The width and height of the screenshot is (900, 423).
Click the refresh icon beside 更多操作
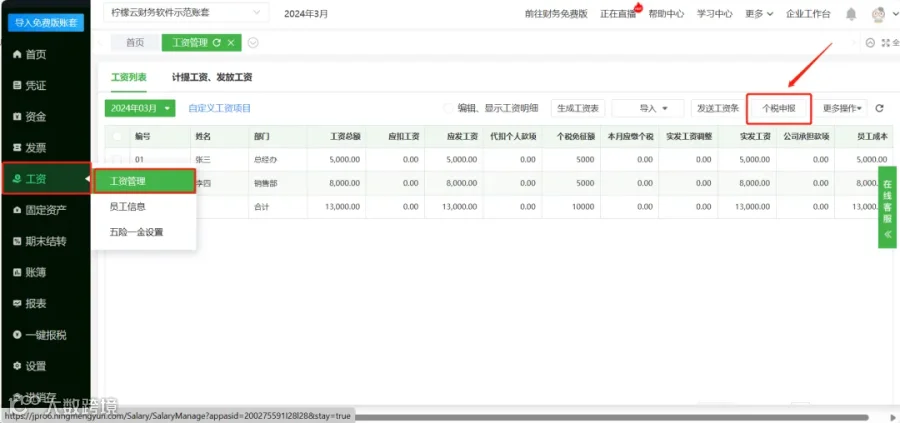[x=879, y=108]
